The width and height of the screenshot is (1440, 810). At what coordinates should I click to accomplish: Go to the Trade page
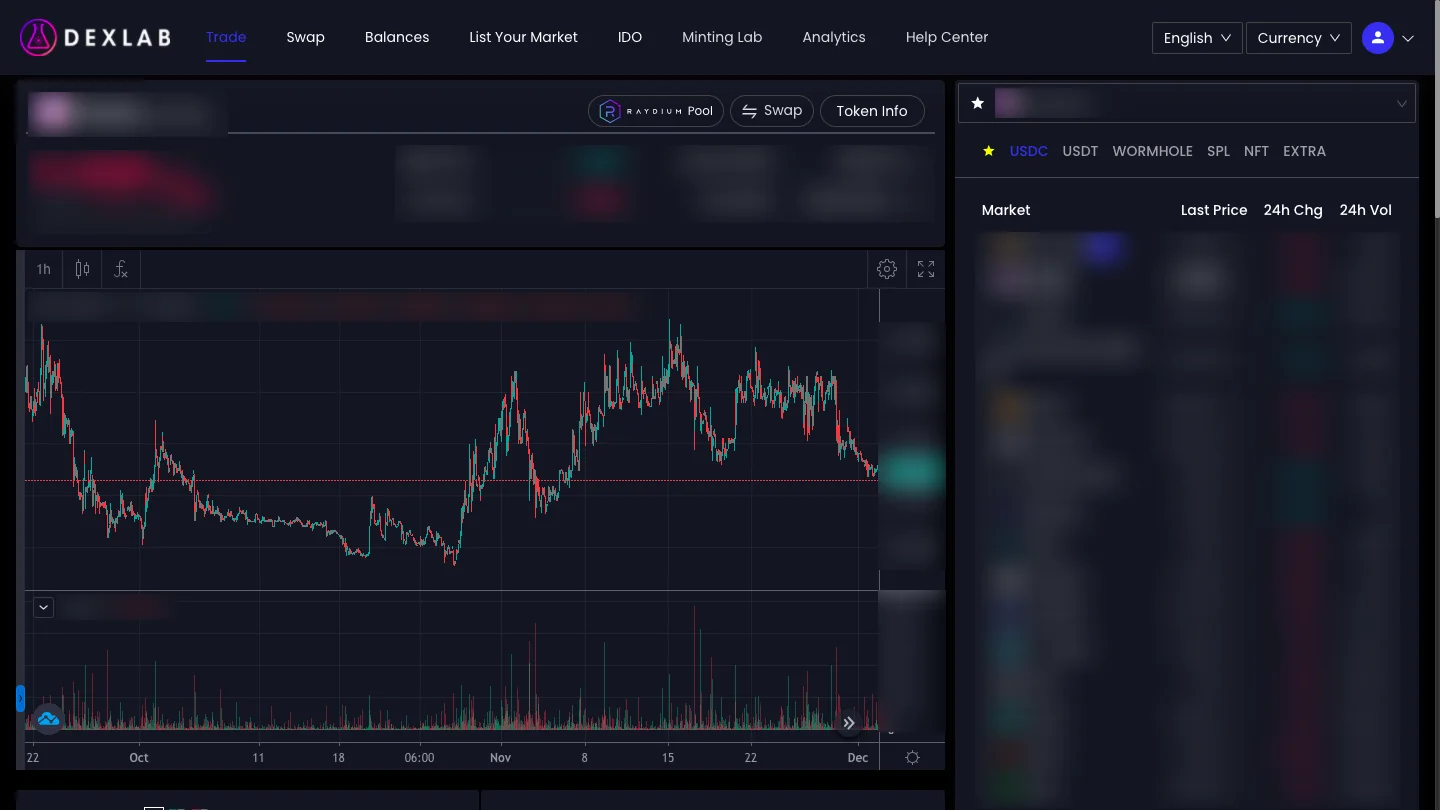(226, 37)
